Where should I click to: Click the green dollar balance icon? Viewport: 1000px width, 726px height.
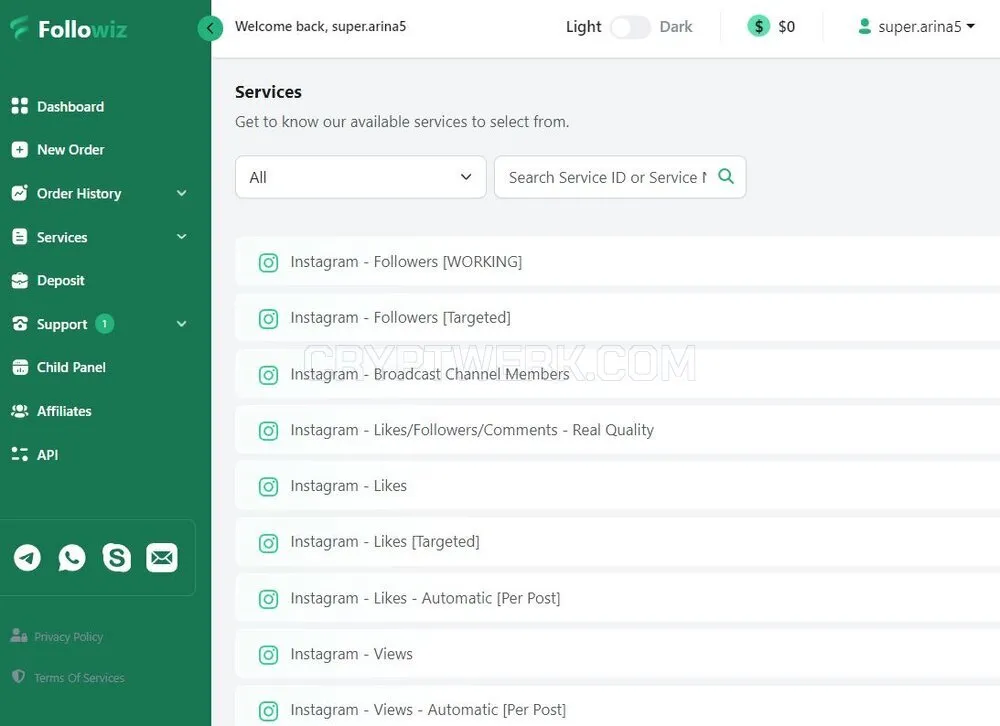pos(758,26)
